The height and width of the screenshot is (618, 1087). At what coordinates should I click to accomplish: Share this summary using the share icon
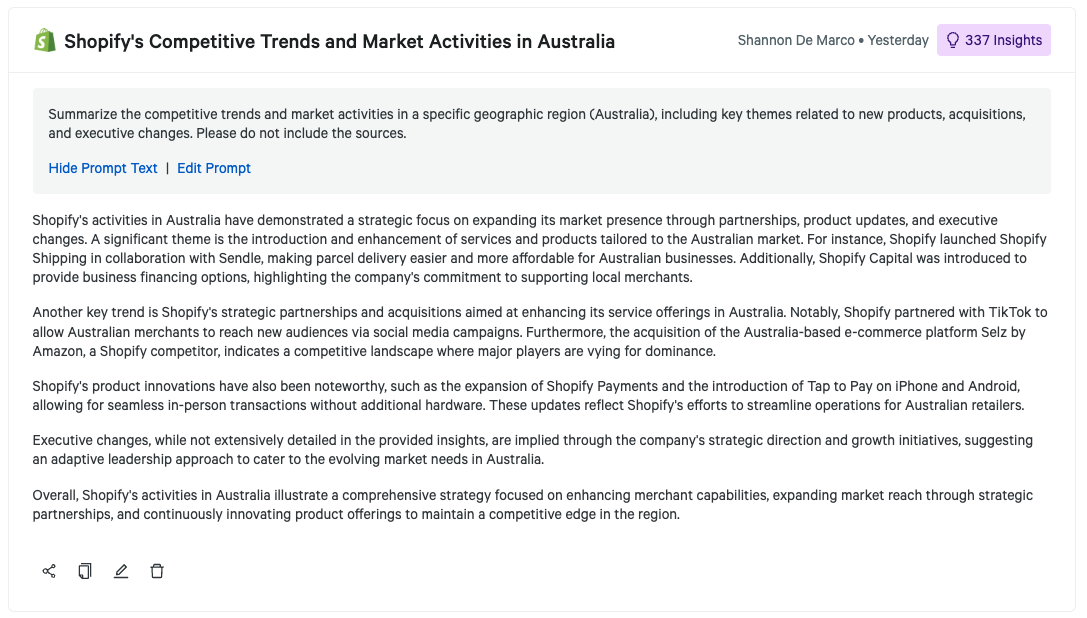point(49,571)
